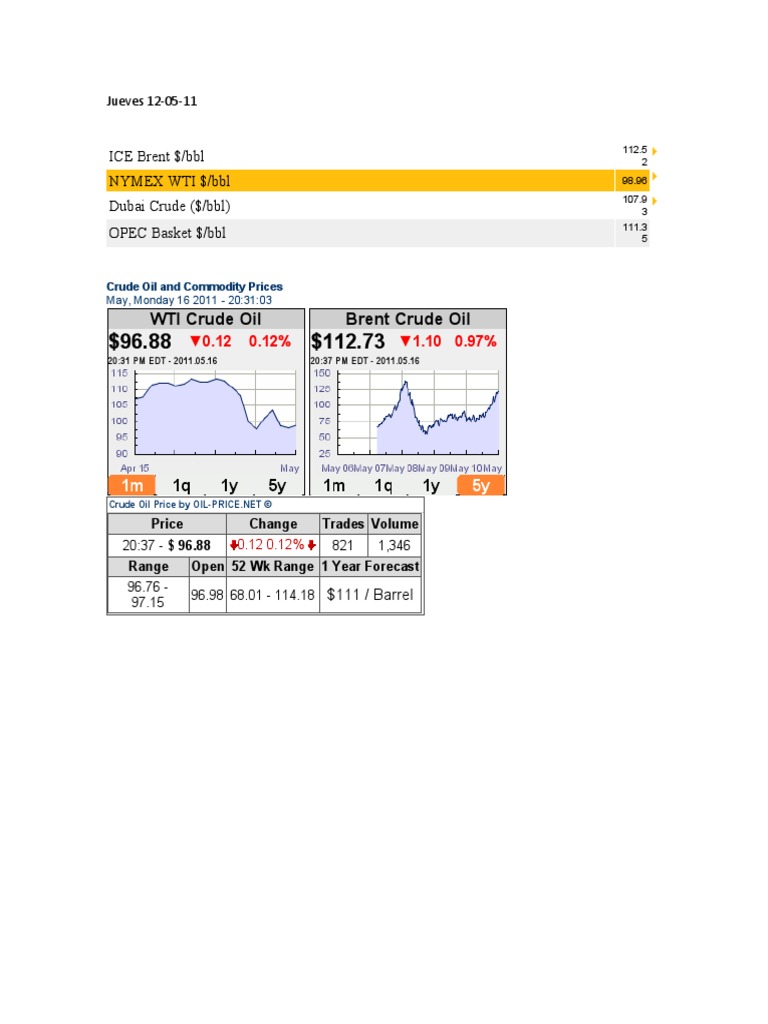Click the Trades column header

coord(343,524)
